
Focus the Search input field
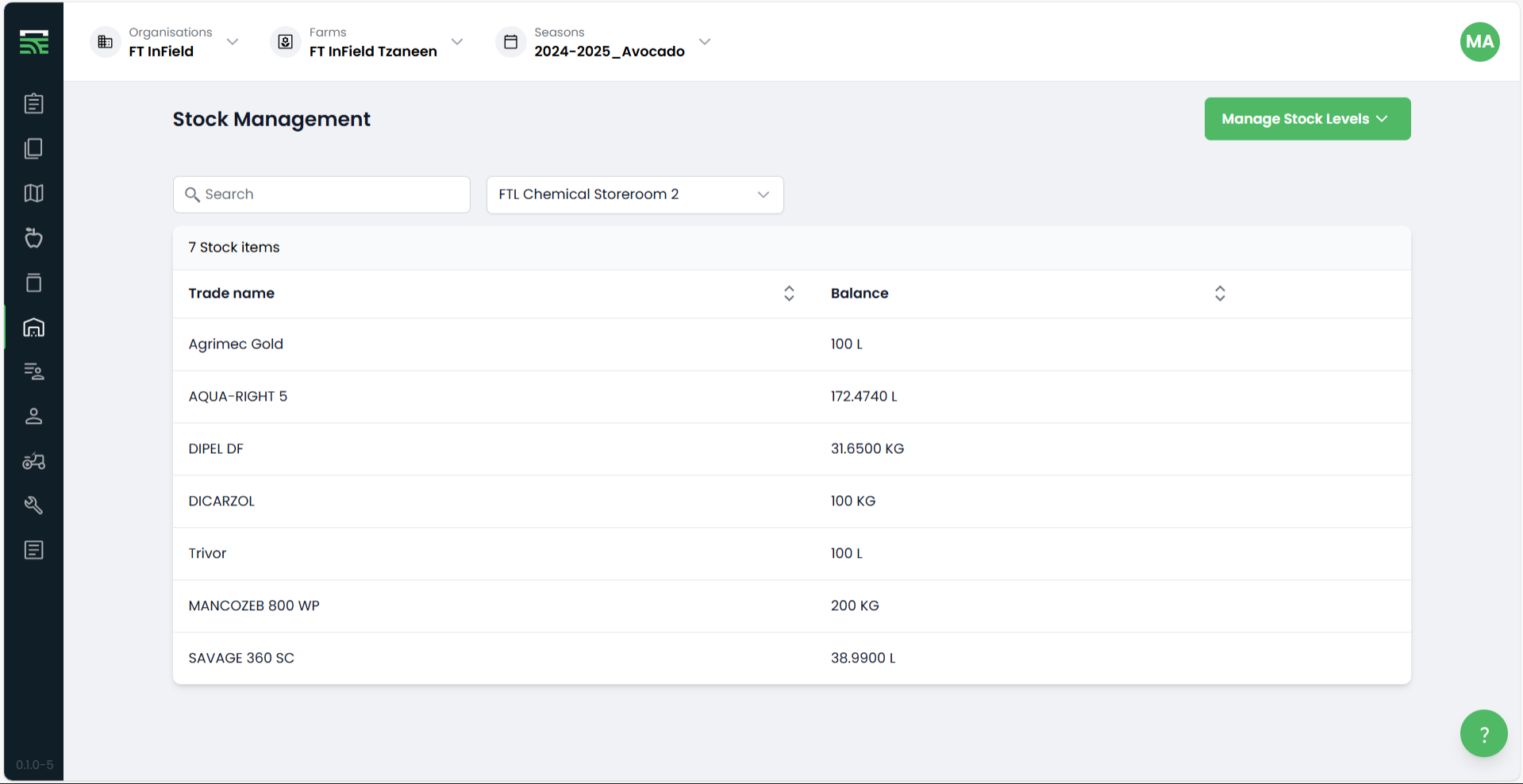[x=321, y=194]
